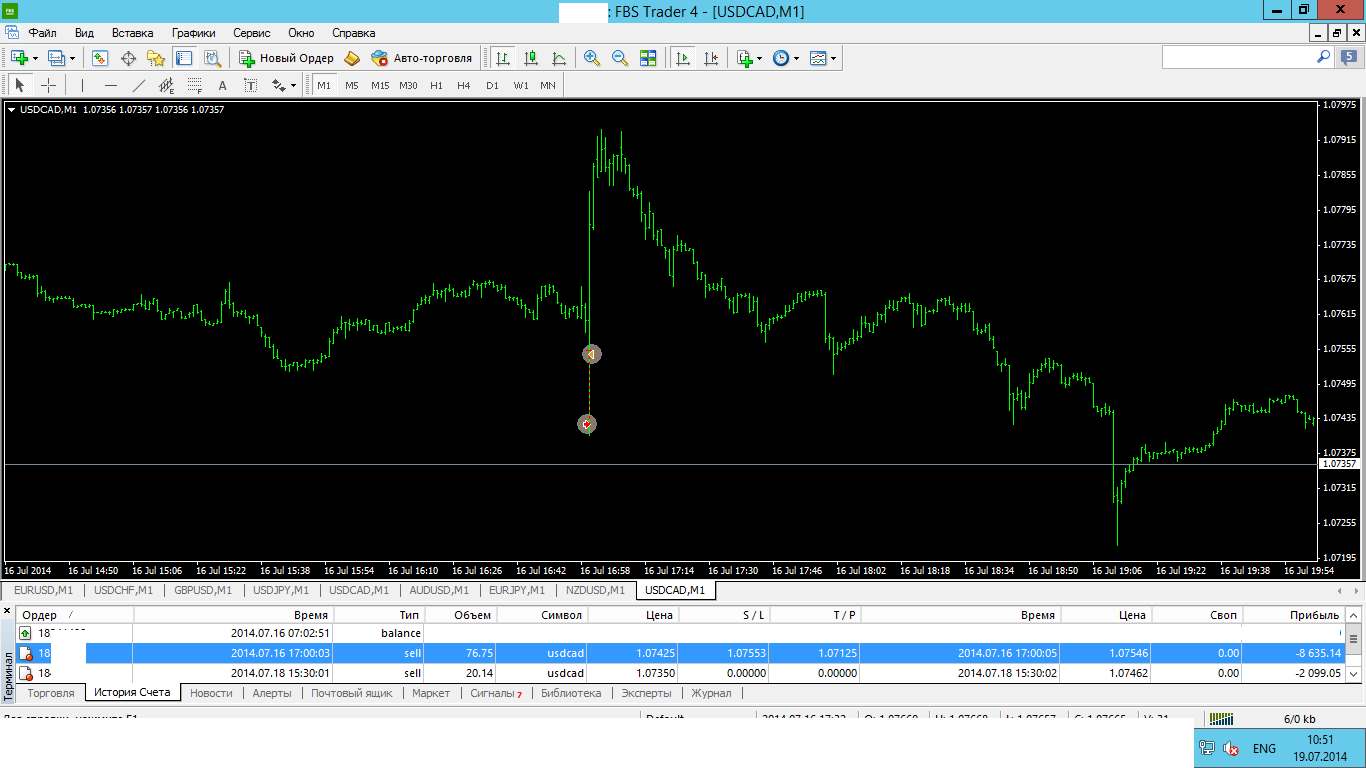Viewport: 1366px width, 768px height.
Task: Open the new chart tool
Action: click(x=19, y=58)
